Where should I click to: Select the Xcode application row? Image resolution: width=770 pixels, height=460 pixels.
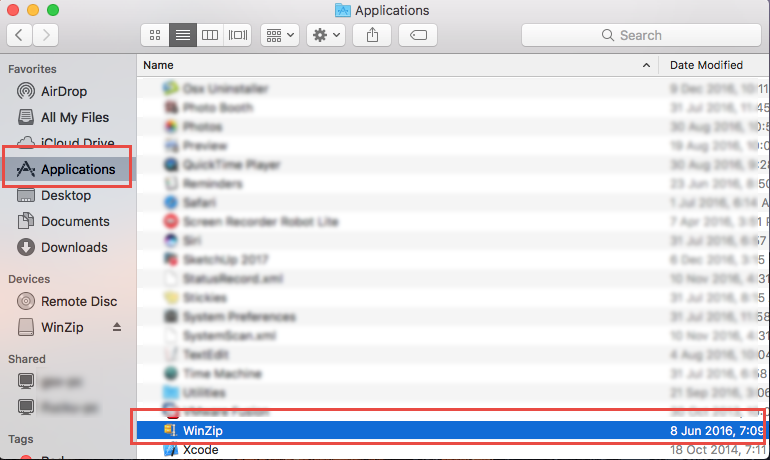tap(451, 450)
